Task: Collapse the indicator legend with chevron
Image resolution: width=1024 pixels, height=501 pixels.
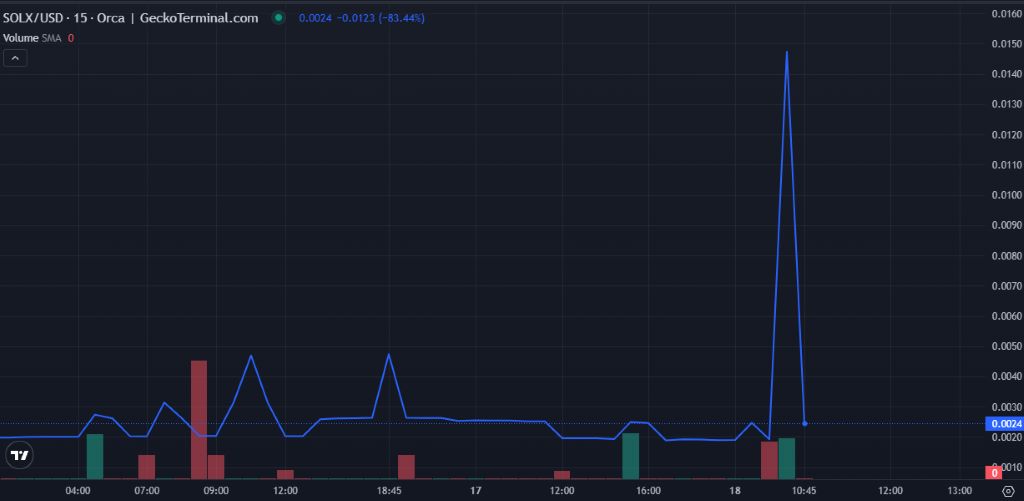Action: point(15,59)
